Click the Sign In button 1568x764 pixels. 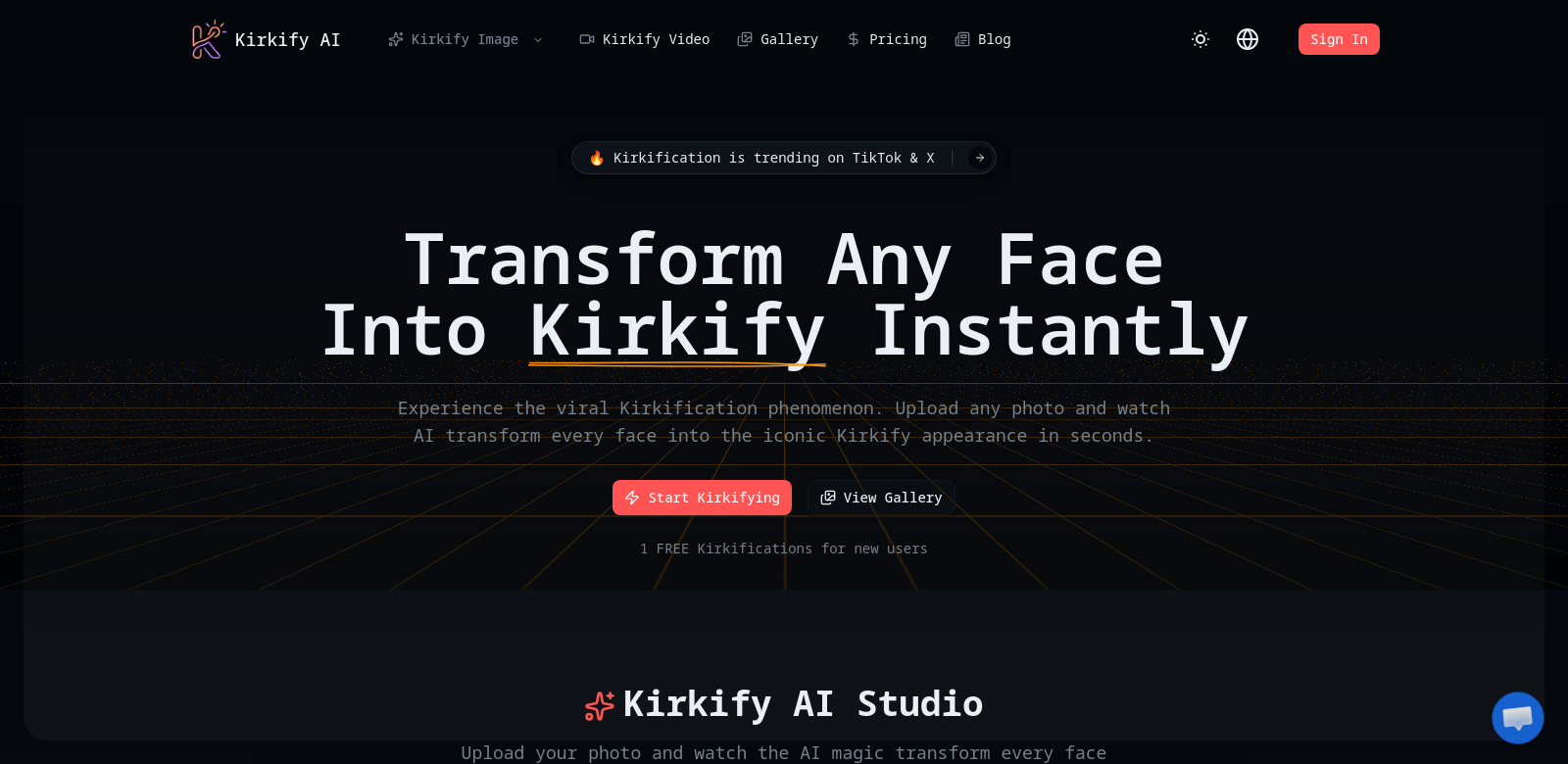[x=1339, y=39]
